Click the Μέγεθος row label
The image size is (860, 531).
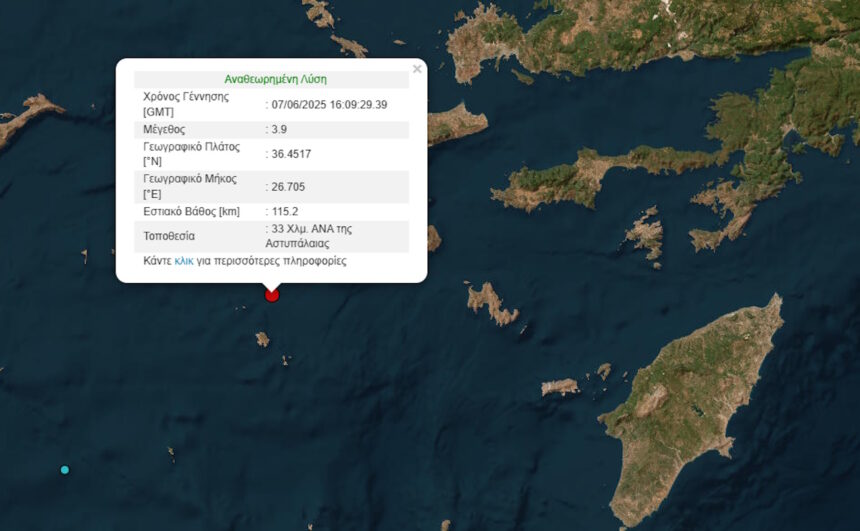pyautogui.click(x=164, y=129)
